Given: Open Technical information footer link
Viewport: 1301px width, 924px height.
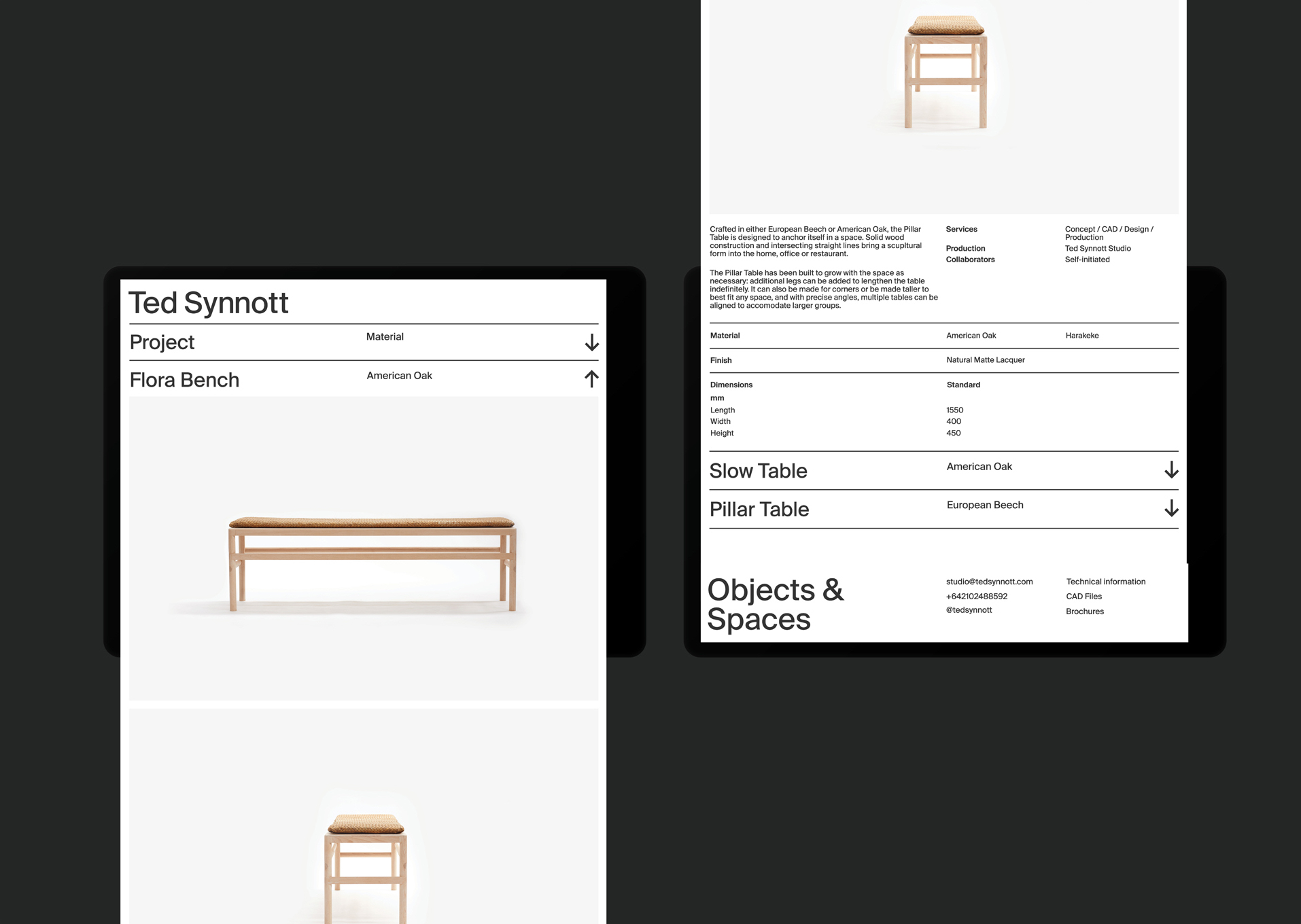Looking at the screenshot, I should coord(1105,582).
